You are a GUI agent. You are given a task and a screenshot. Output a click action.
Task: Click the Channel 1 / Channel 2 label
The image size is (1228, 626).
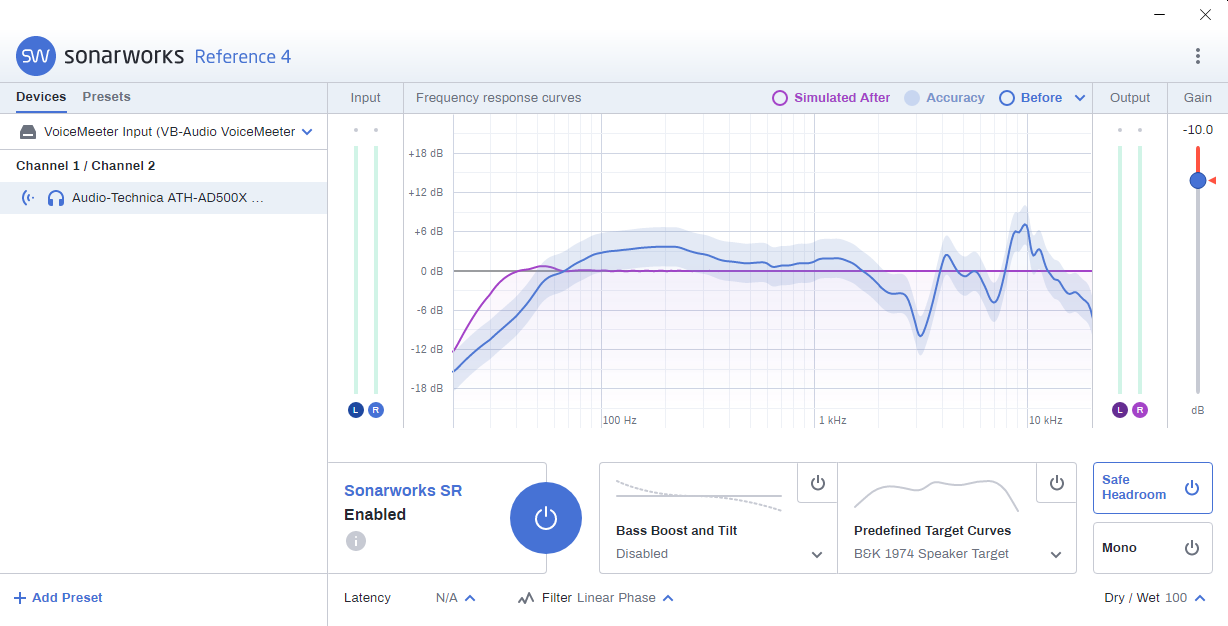click(86, 166)
